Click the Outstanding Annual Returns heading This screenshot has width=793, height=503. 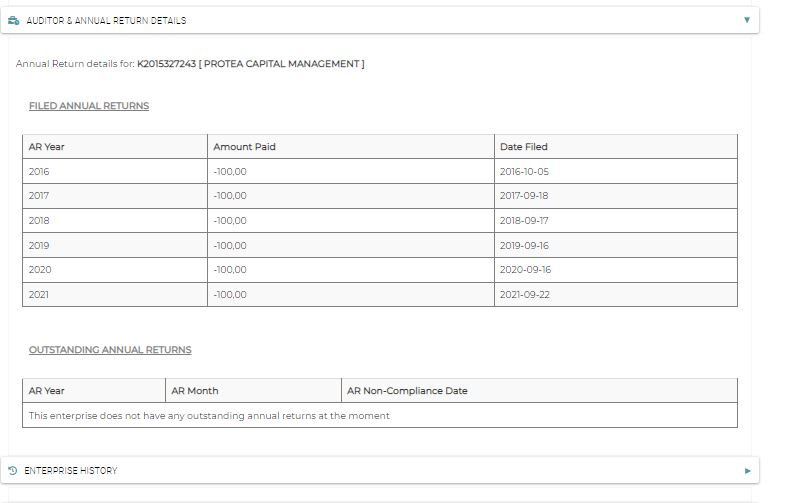coord(110,350)
